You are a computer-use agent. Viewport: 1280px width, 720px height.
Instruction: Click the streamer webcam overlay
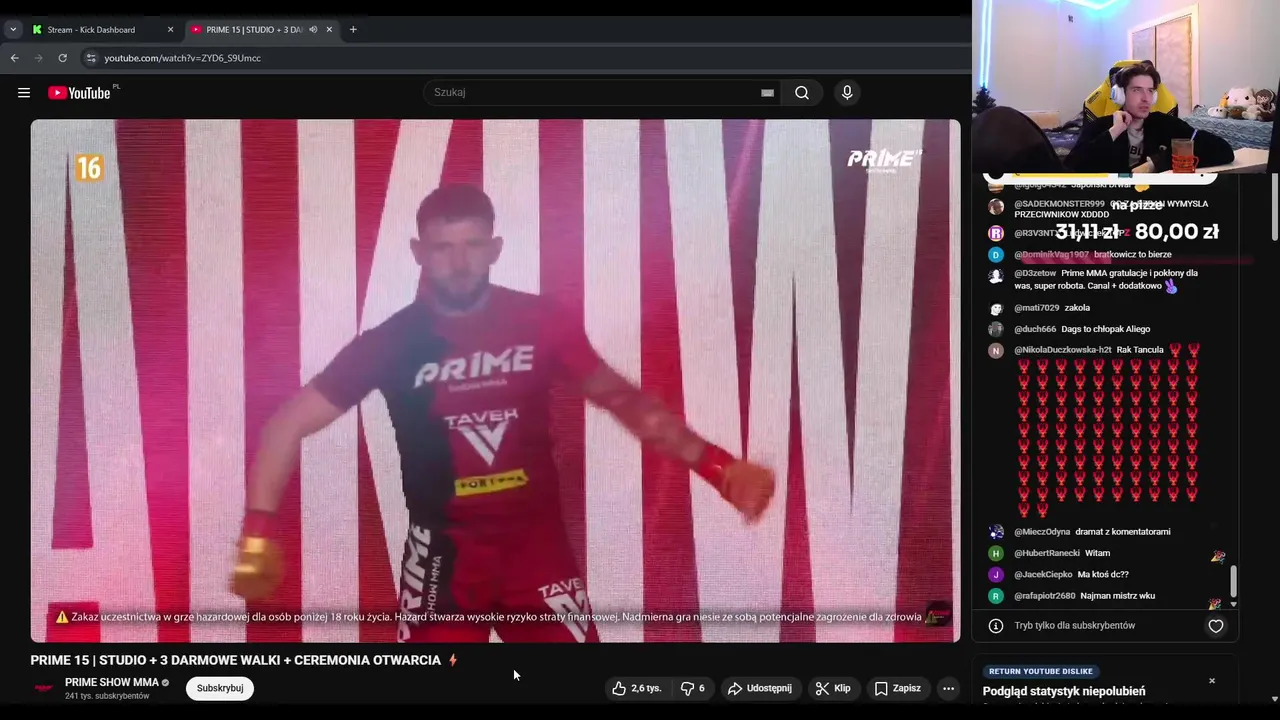coord(1126,86)
